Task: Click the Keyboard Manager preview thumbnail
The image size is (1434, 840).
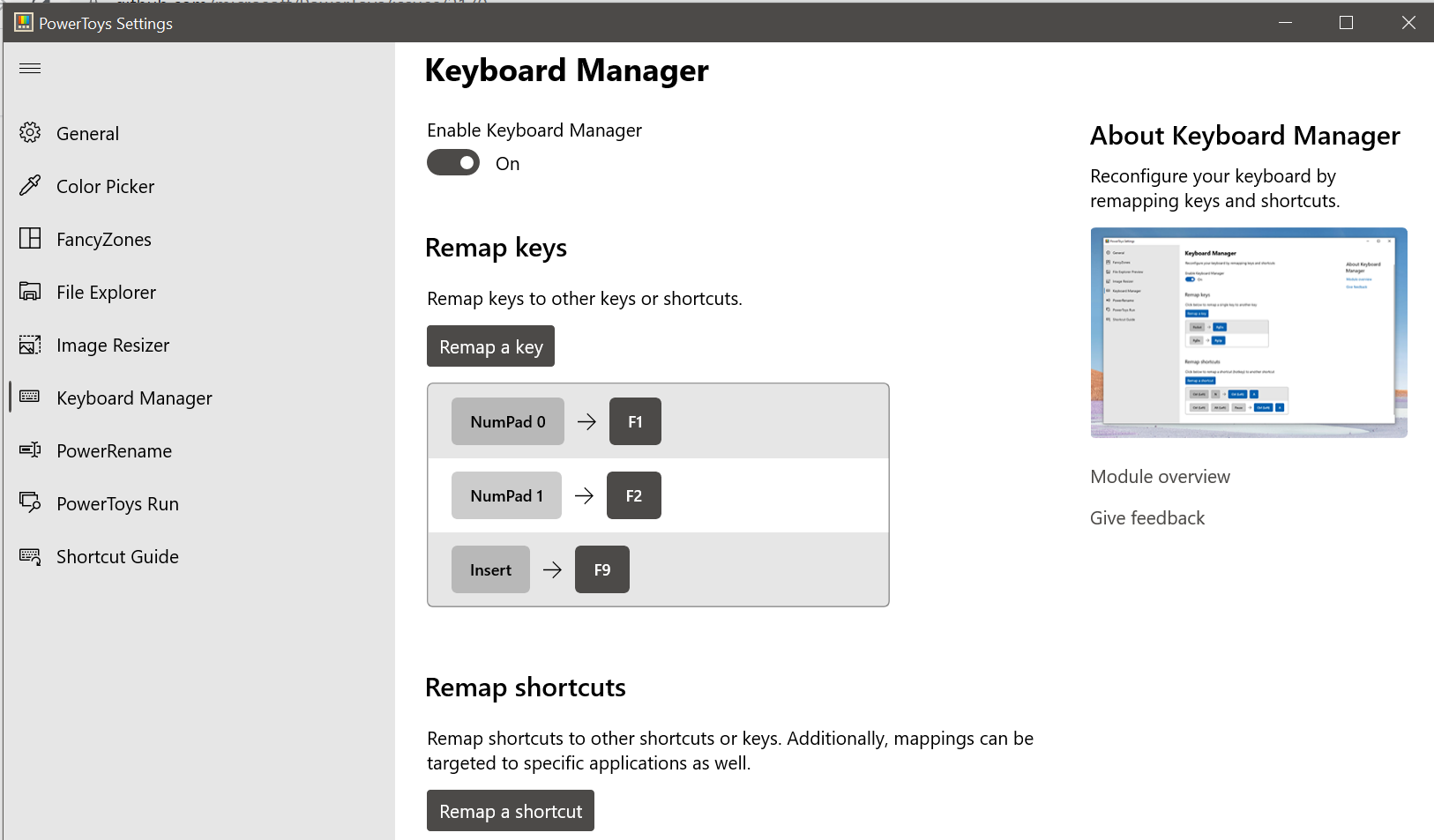Action: point(1249,332)
